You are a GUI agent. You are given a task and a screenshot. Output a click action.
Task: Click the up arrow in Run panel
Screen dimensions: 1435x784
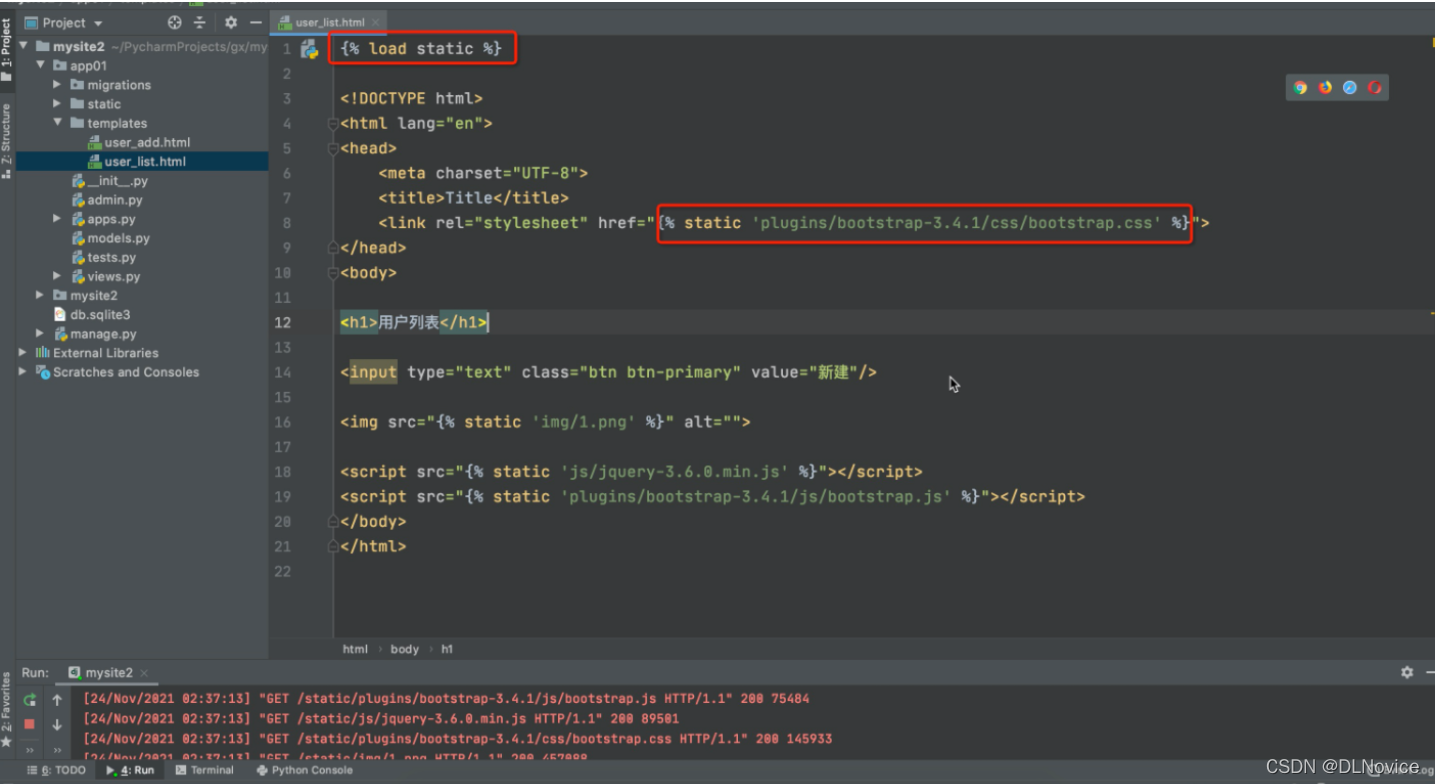click(57, 700)
